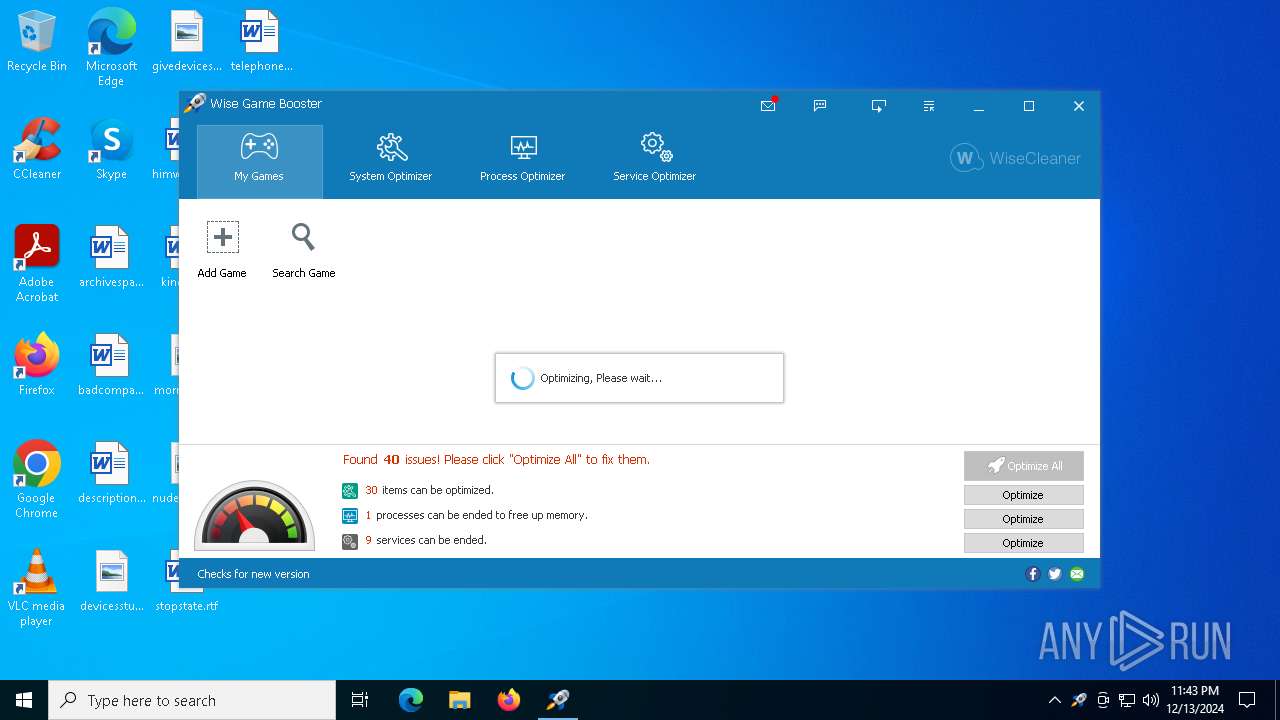Open the givedevices image file on desktop
This screenshot has width=1280, height=720.
[187, 41]
